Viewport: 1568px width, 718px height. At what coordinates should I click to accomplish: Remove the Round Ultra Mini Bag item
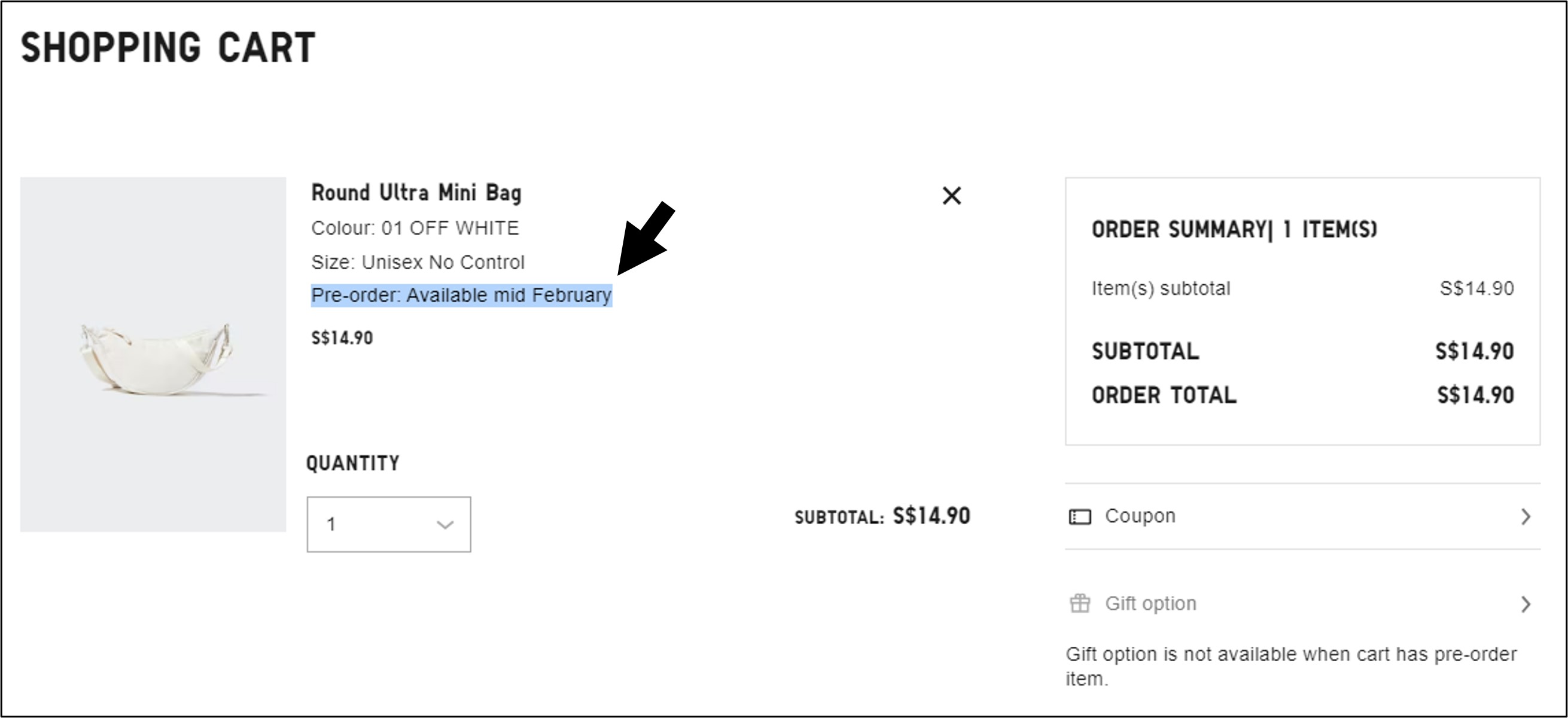(x=951, y=196)
